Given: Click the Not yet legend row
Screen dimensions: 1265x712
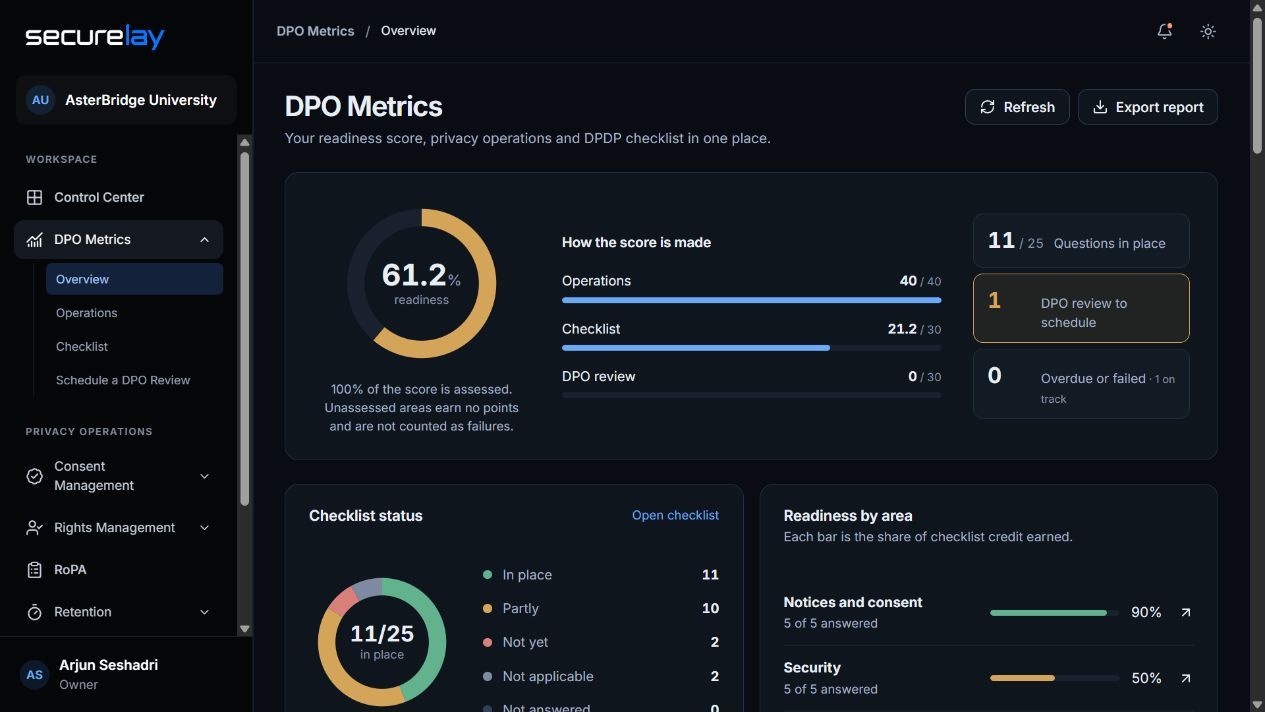Looking at the screenshot, I should [x=601, y=642].
